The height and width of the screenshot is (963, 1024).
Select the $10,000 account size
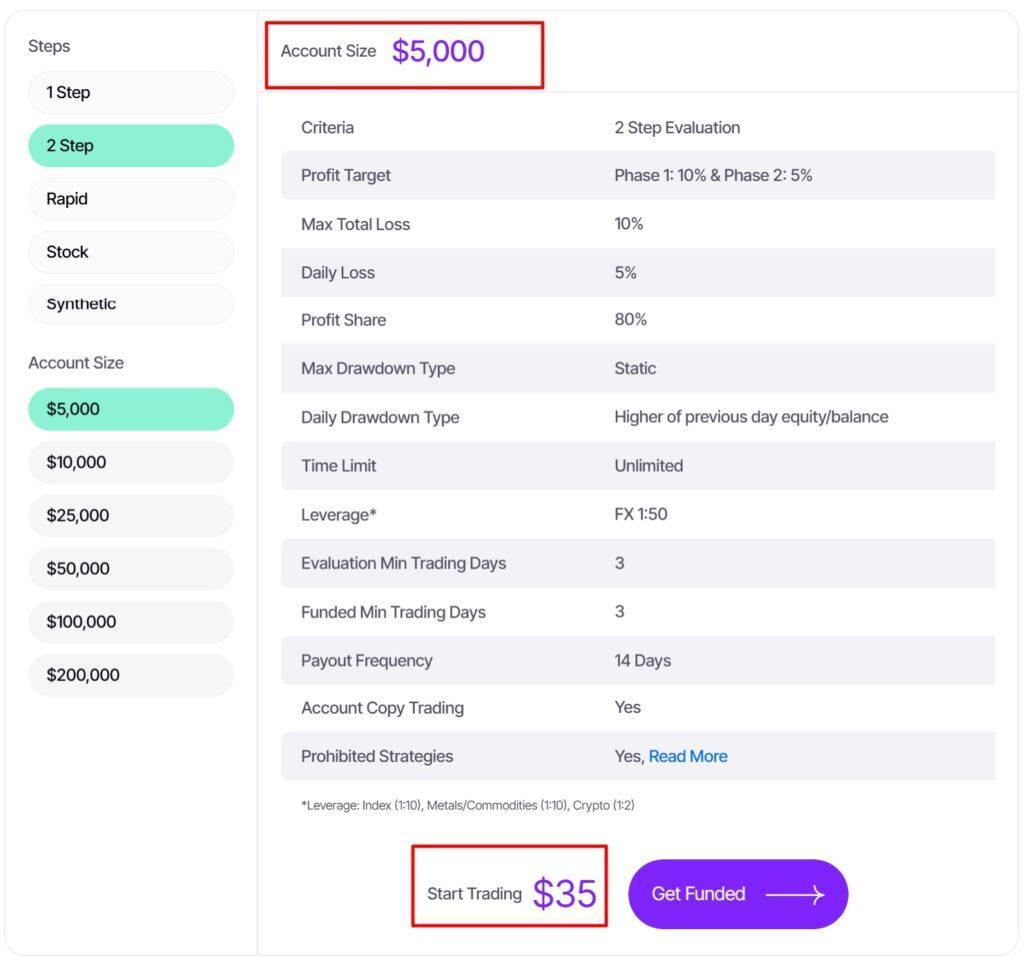click(131, 462)
